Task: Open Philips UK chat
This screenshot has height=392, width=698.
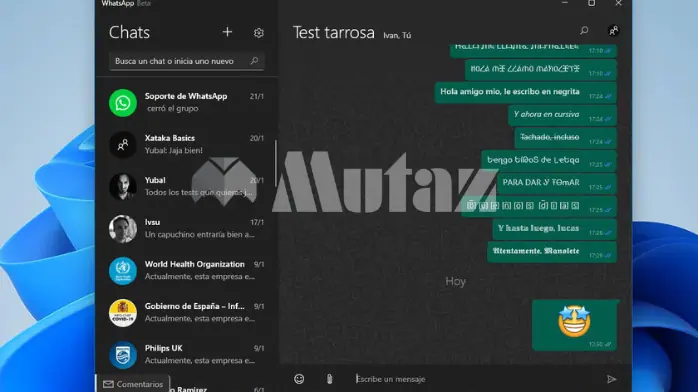Action: click(x=186, y=355)
